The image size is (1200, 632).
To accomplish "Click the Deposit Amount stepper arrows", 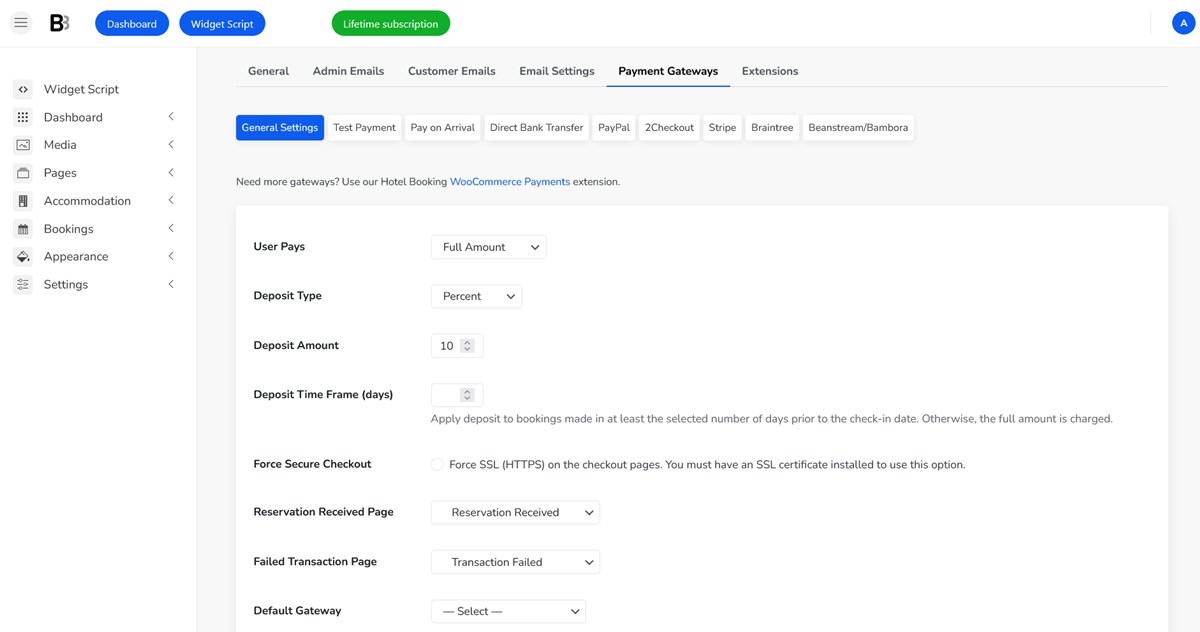I will 467,346.
